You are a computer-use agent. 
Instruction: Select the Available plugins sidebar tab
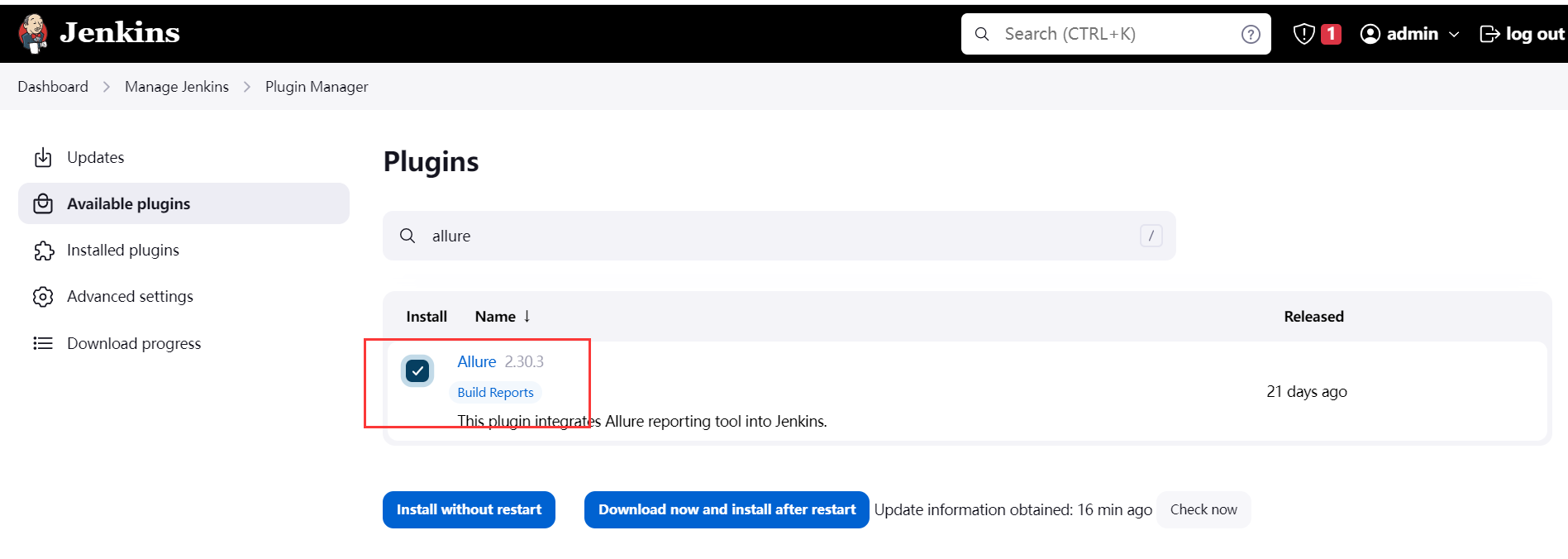(x=183, y=203)
